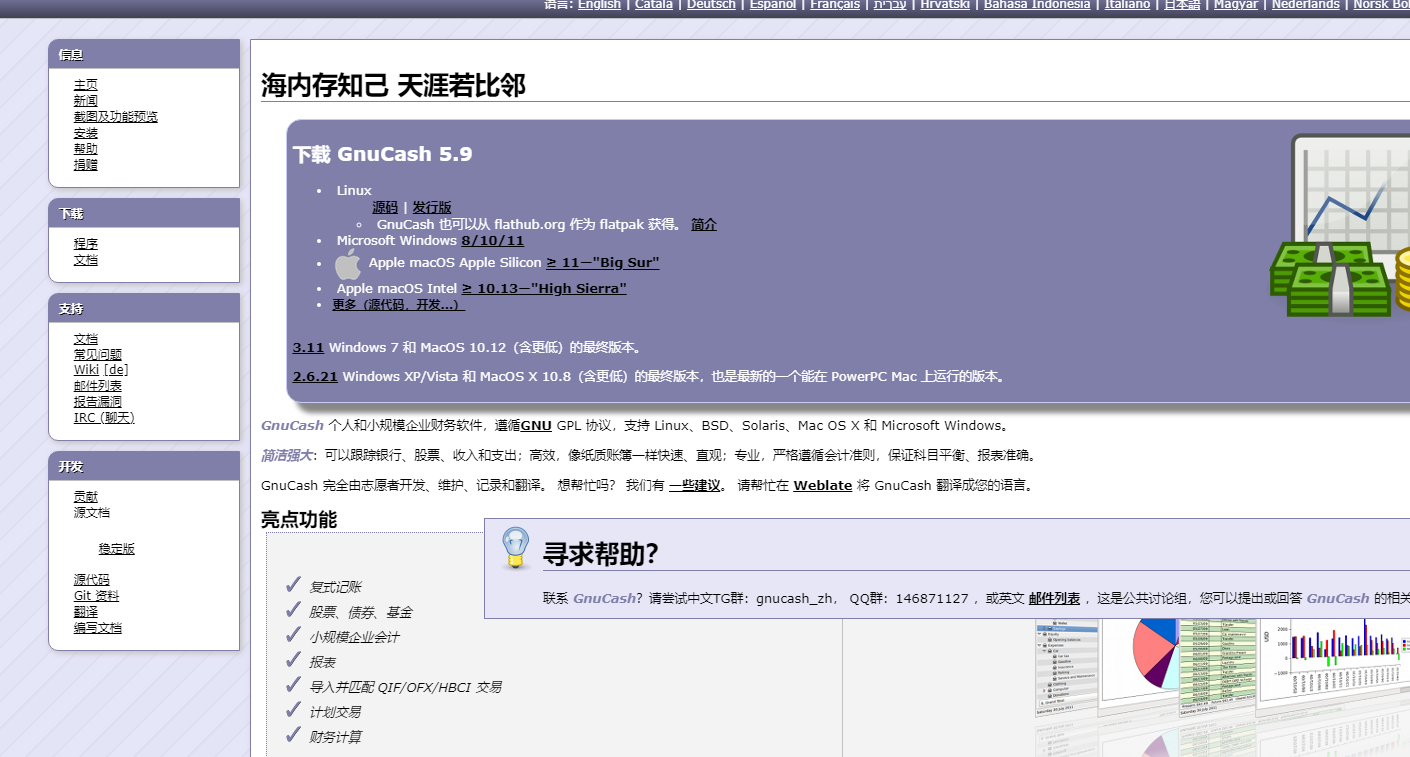Open 编写文档 in the sidebar

pyautogui.click(x=98, y=628)
